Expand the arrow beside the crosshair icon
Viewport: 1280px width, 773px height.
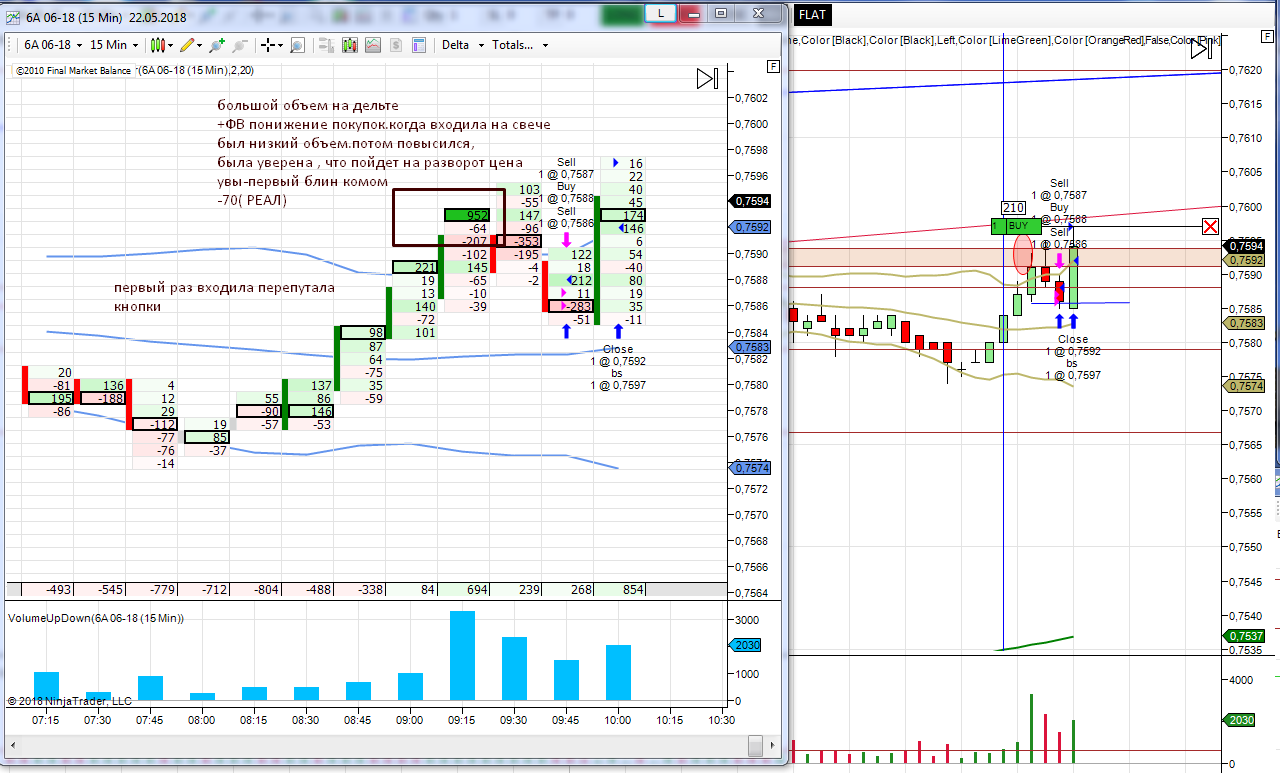280,45
